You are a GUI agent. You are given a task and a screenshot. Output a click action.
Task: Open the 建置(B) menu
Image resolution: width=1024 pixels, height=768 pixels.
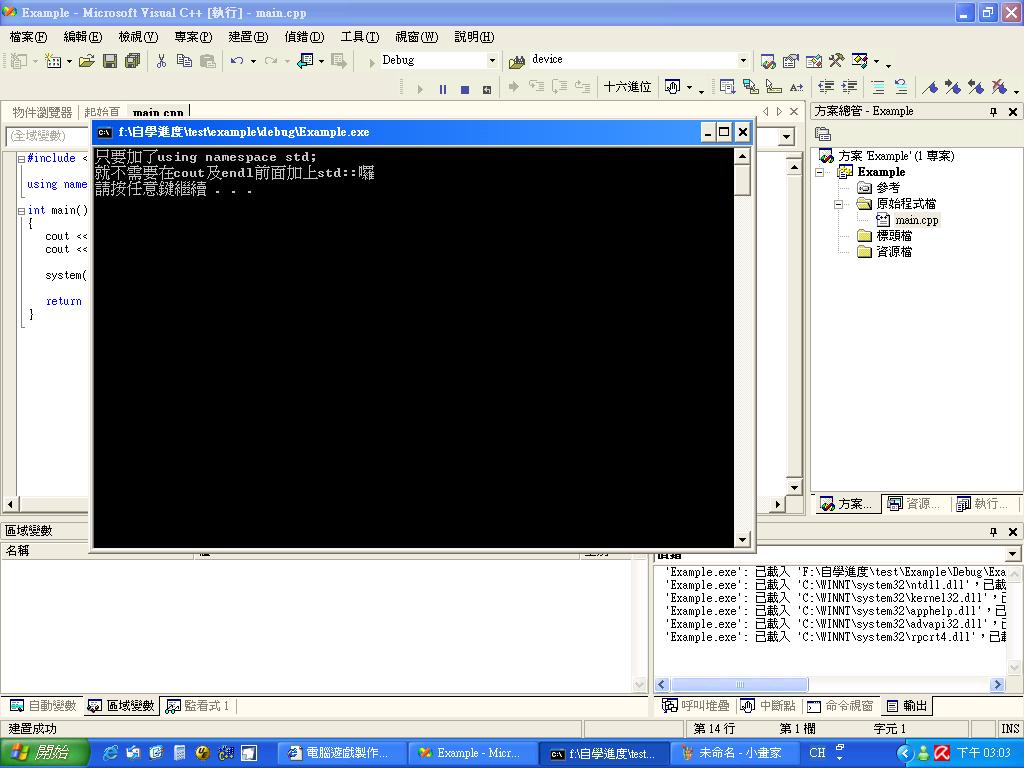(x=248, y=37)
